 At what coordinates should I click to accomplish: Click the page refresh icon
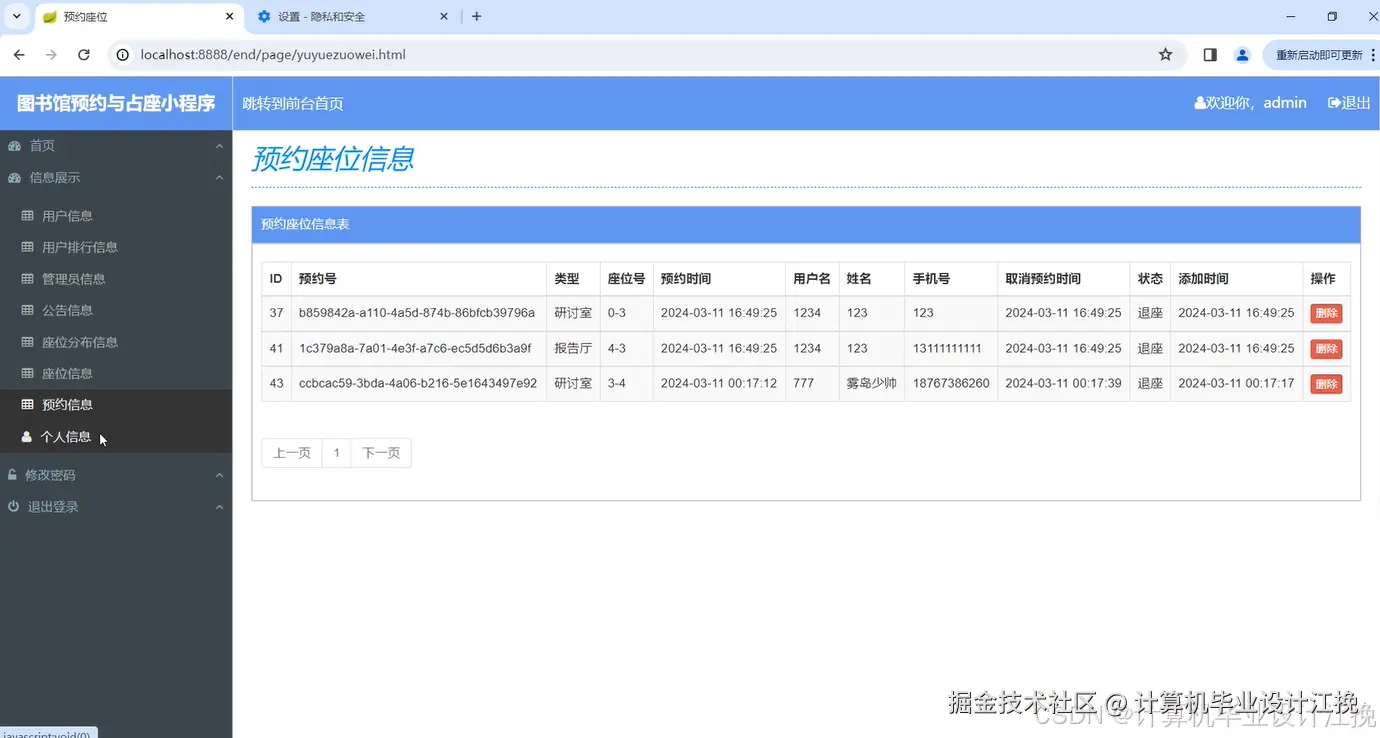coord(84,55)
